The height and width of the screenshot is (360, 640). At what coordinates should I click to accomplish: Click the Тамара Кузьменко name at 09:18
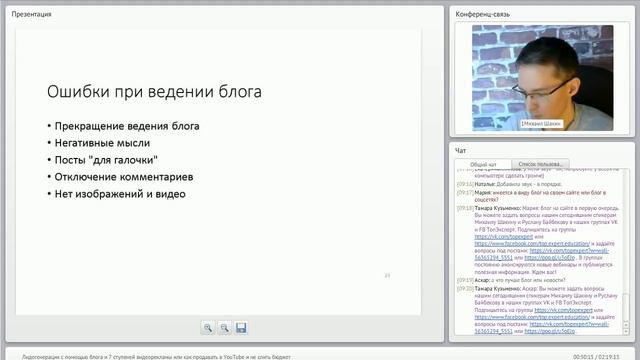point(498,208)
